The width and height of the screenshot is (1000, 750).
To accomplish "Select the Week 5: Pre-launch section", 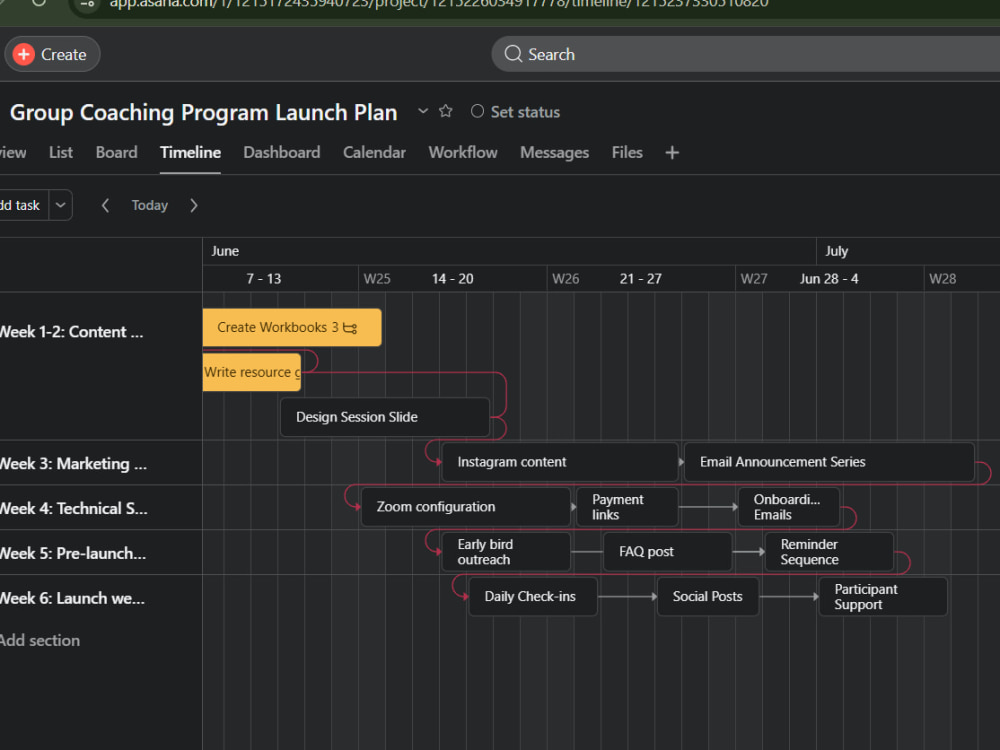I will [x=73, y=553].
